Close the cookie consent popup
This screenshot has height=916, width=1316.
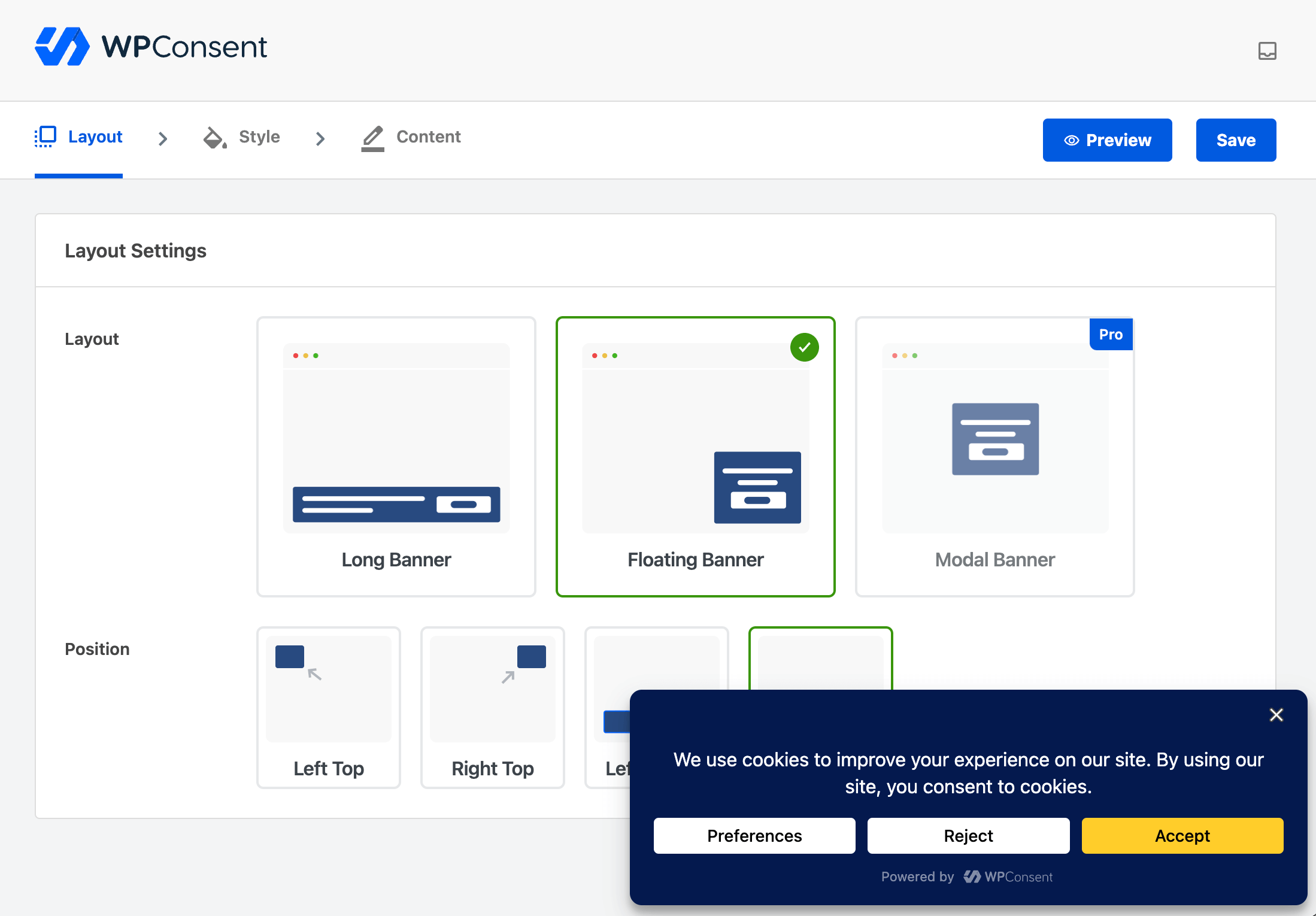pyautogui.click(x=1276, y=715)
